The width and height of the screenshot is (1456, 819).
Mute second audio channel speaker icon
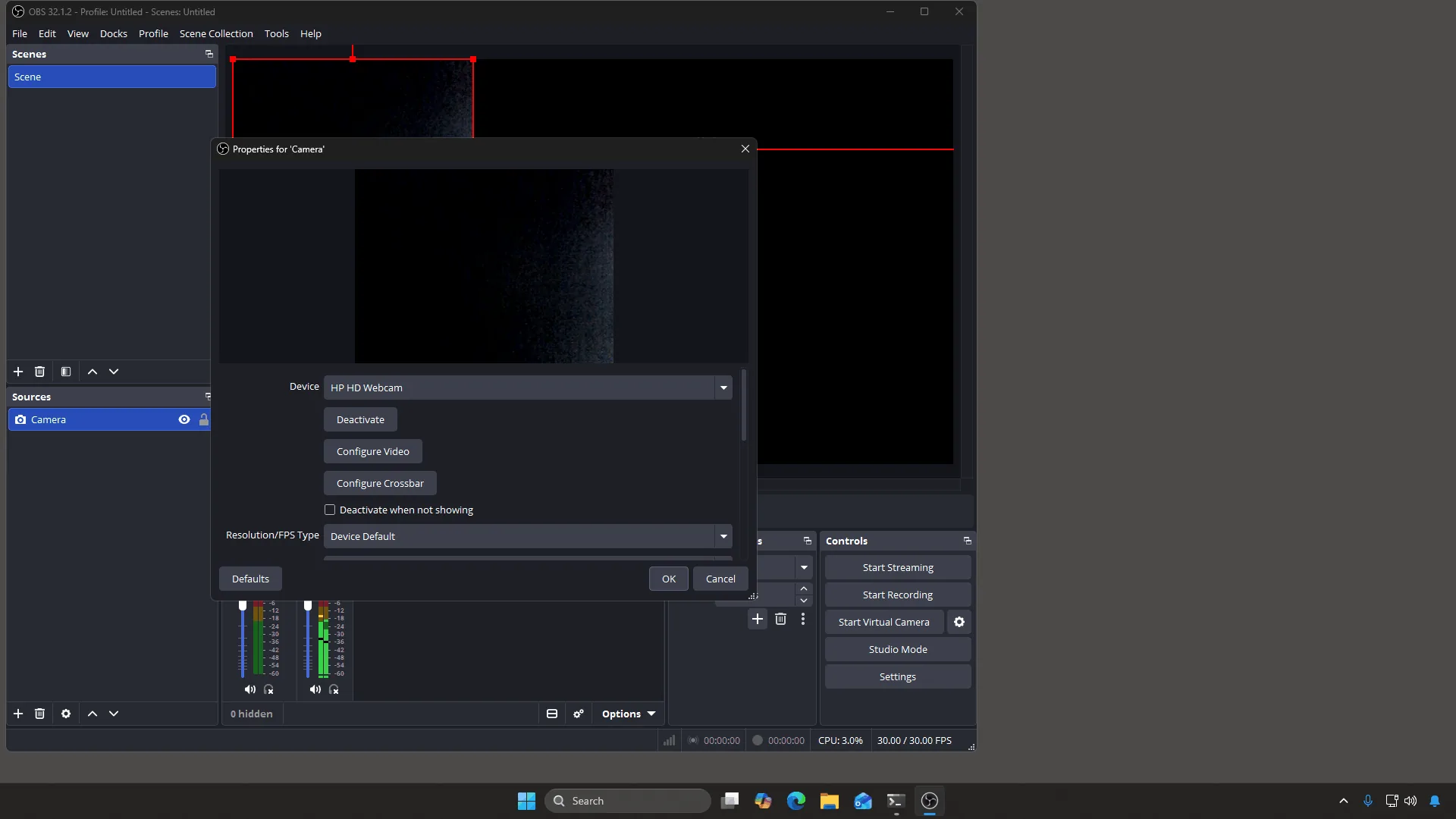pos(315,689)
